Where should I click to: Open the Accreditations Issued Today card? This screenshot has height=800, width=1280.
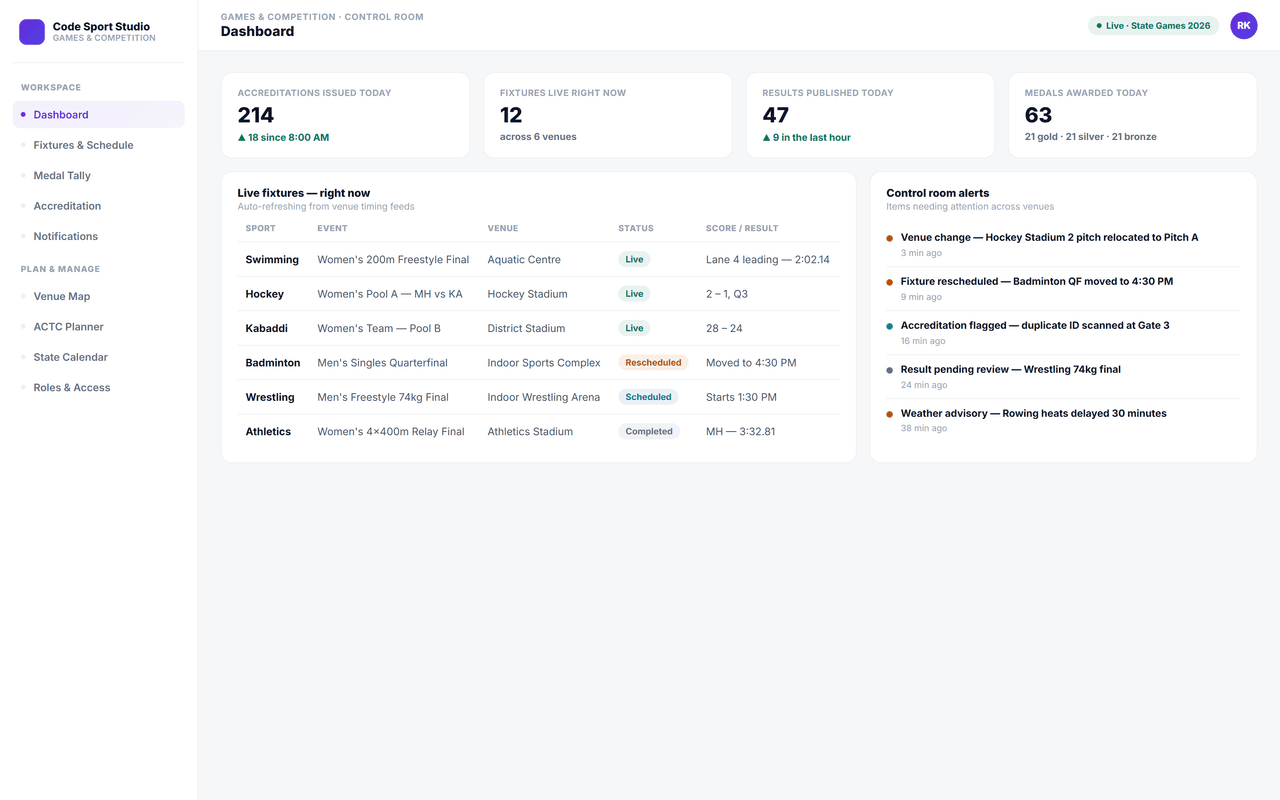tap(346, 115)
